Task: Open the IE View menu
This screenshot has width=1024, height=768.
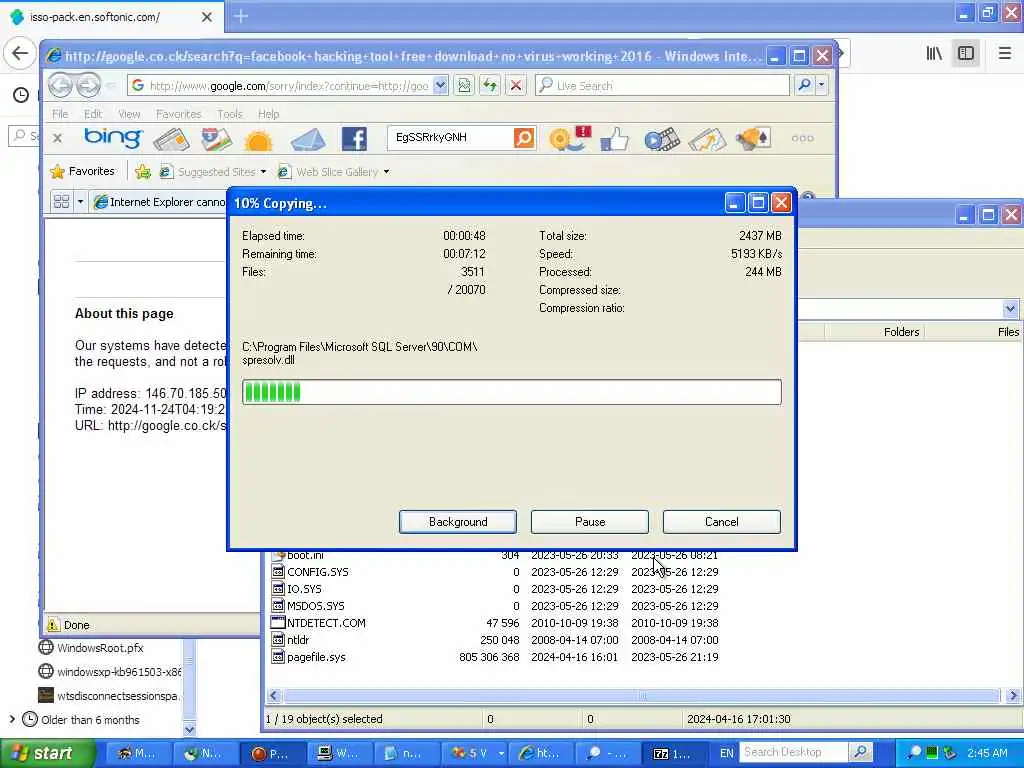Action: coord(129,114)
